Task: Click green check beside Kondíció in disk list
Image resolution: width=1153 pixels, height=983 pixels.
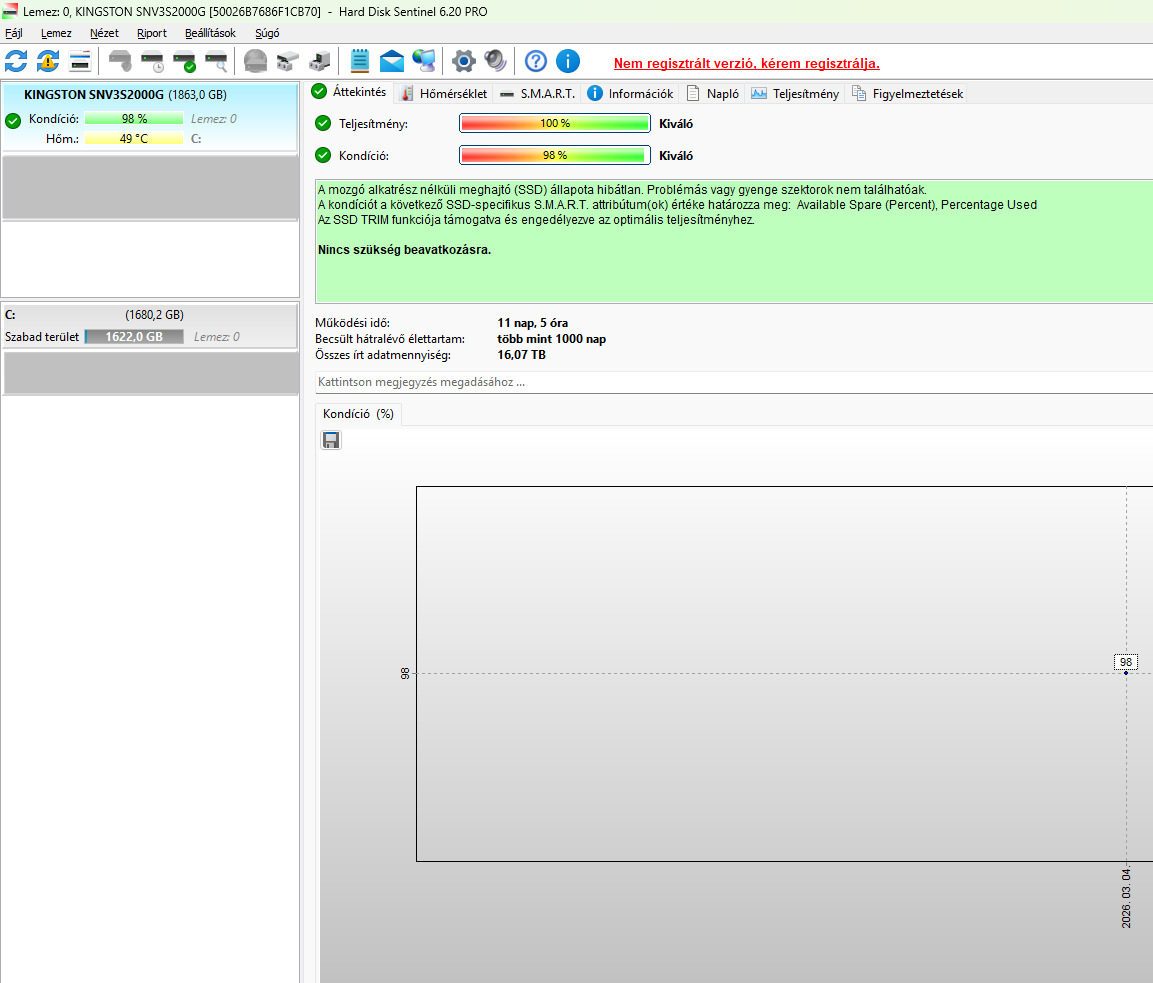Action: [x=13, y=121]
